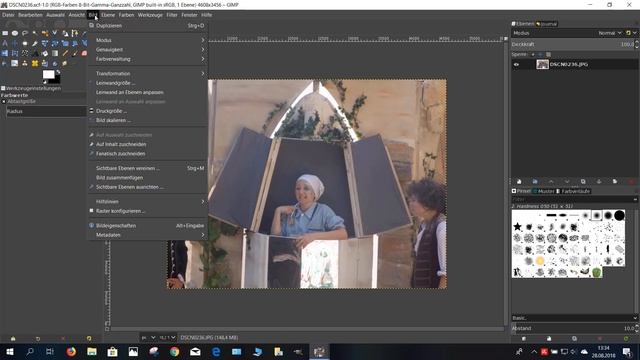Select the Rectangle Select tool
This screenshot has height=360, width=640.
(5, 33)
